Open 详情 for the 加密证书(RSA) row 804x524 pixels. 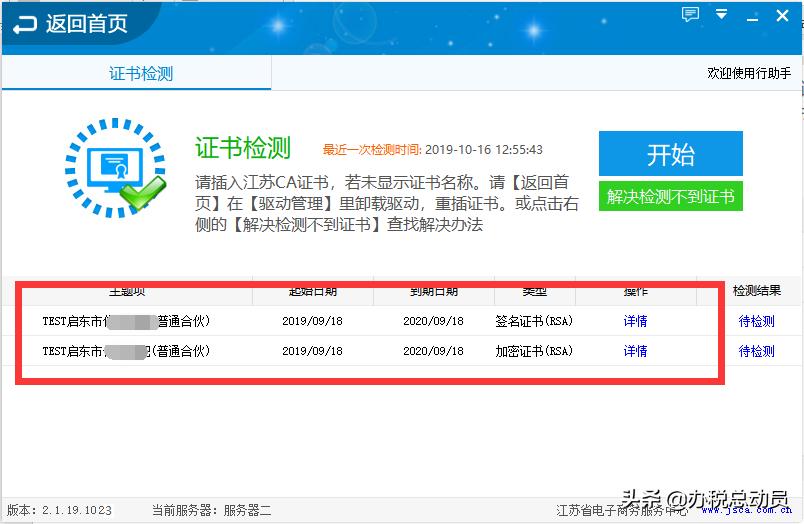point(635,351)
